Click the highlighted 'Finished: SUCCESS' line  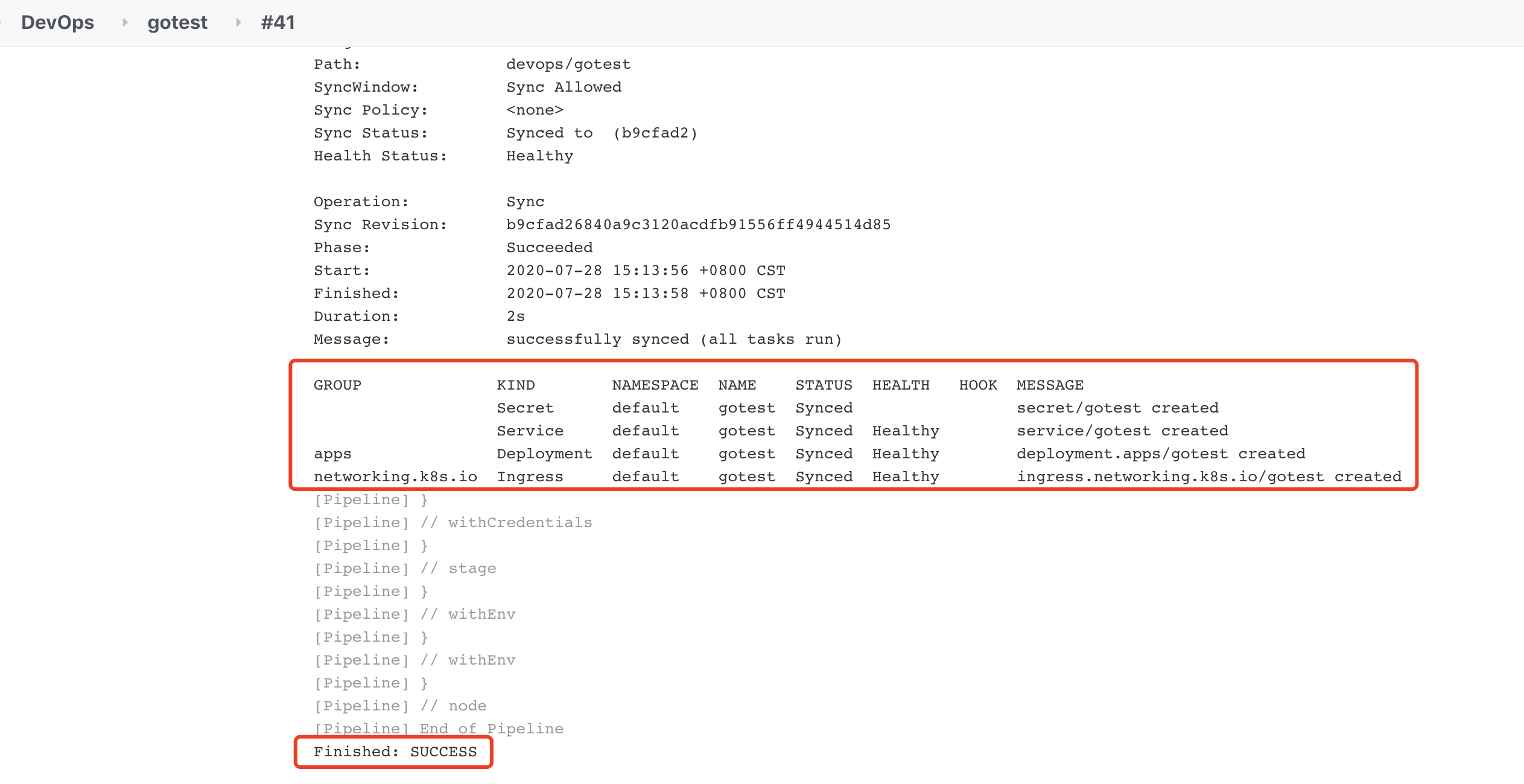(x=394, y=751)
